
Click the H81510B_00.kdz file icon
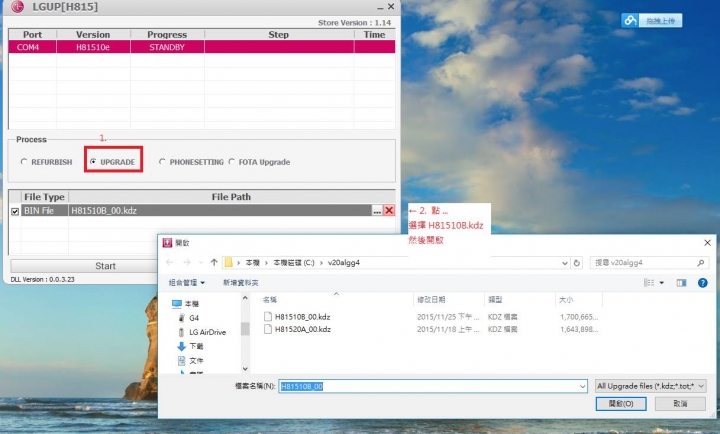(x=268, y=317)
